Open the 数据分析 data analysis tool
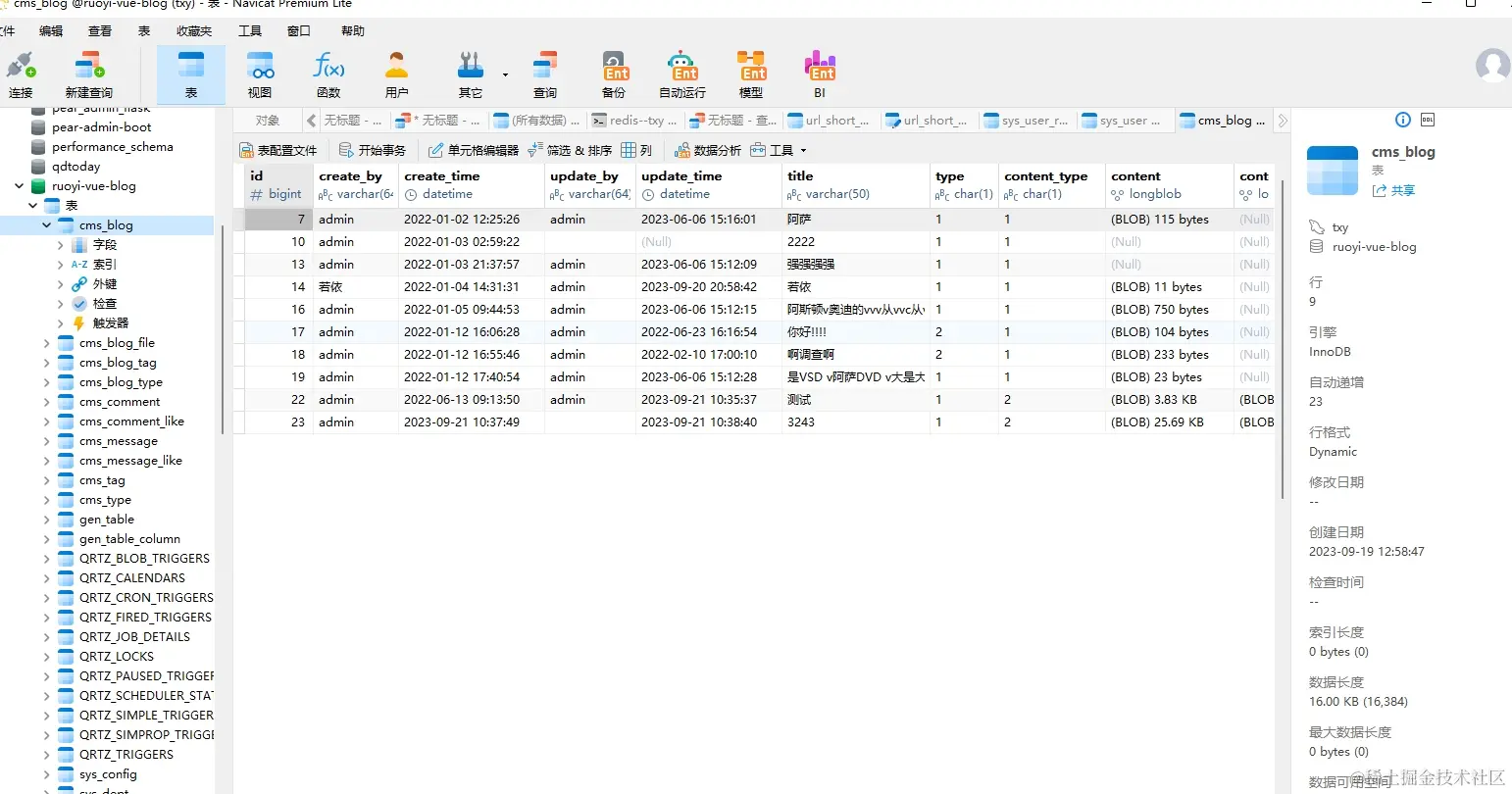Screen dimensions: 1512x794 (x=708, y=150)
